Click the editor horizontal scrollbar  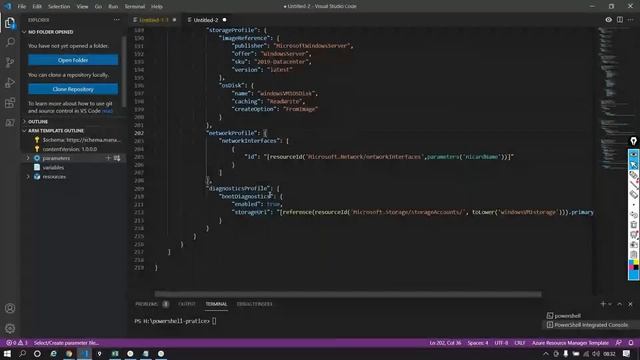pos(348,294)
